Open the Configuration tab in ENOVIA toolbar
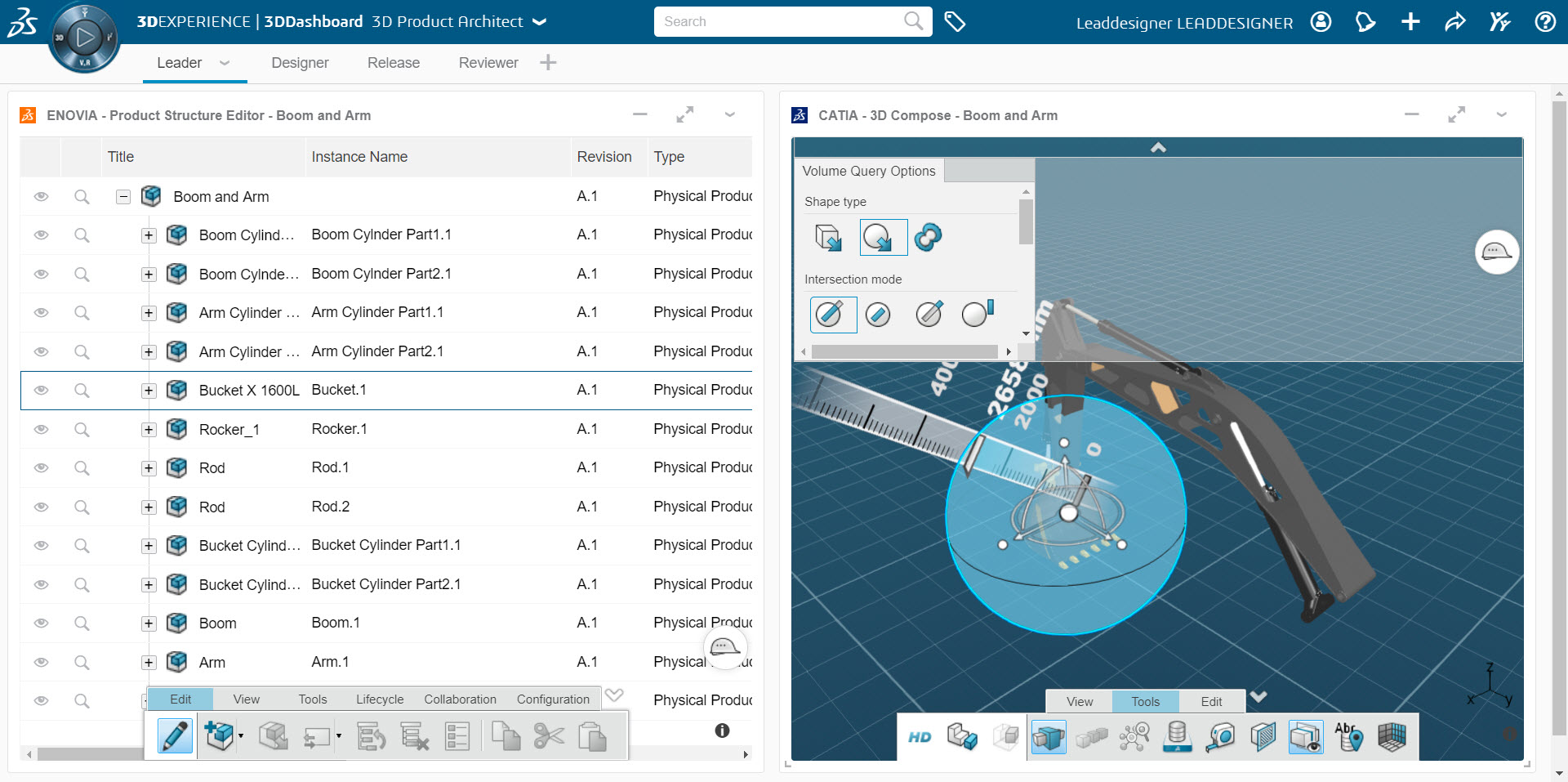This screenshot has height=782, width=1568. click(x=553, y=699)
